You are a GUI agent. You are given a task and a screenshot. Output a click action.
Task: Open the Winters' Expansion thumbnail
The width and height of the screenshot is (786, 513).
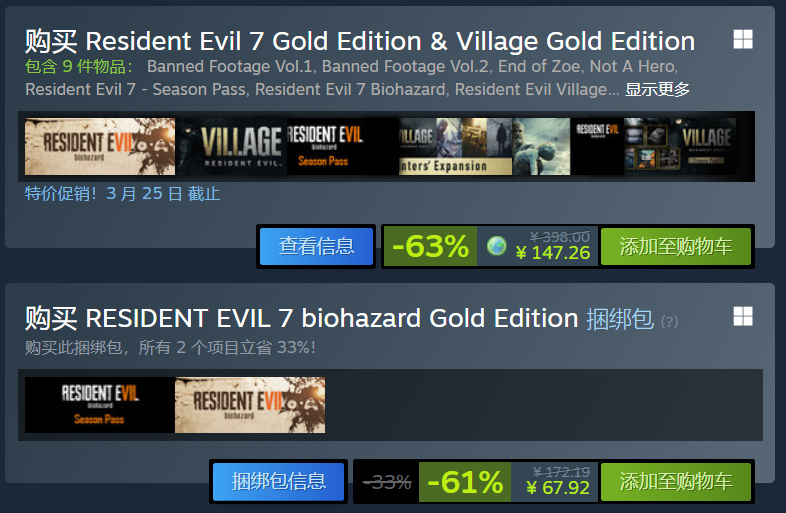tap(455, 146)
